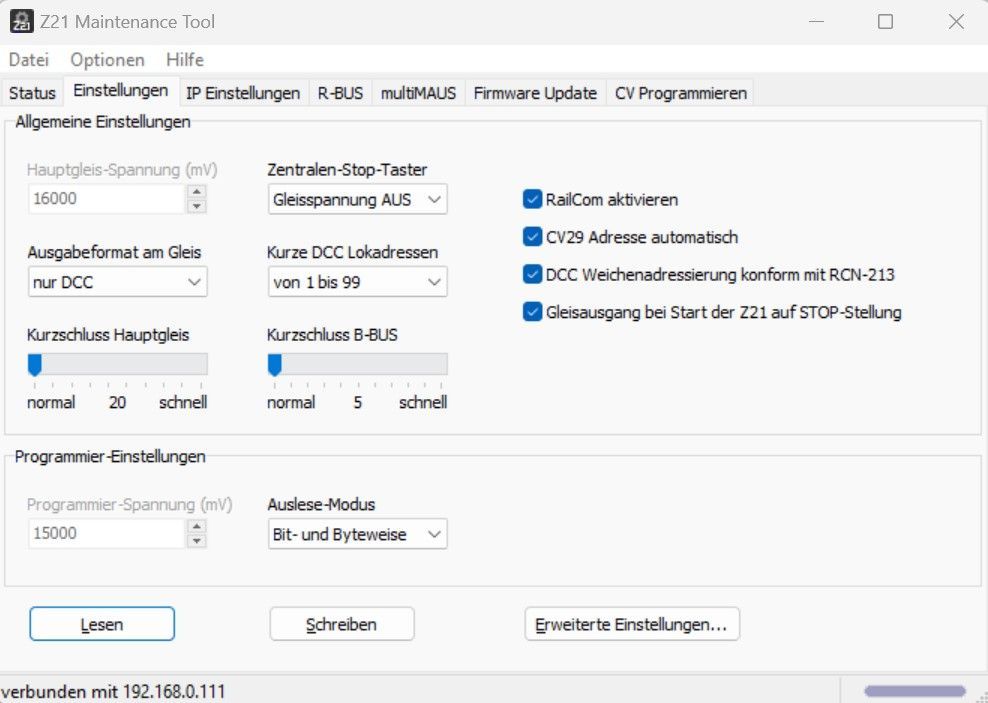Increase Hauptgleis-Spannung with up arrow
988x703 pixels.
pyautogui.click(x=197, y=191)
